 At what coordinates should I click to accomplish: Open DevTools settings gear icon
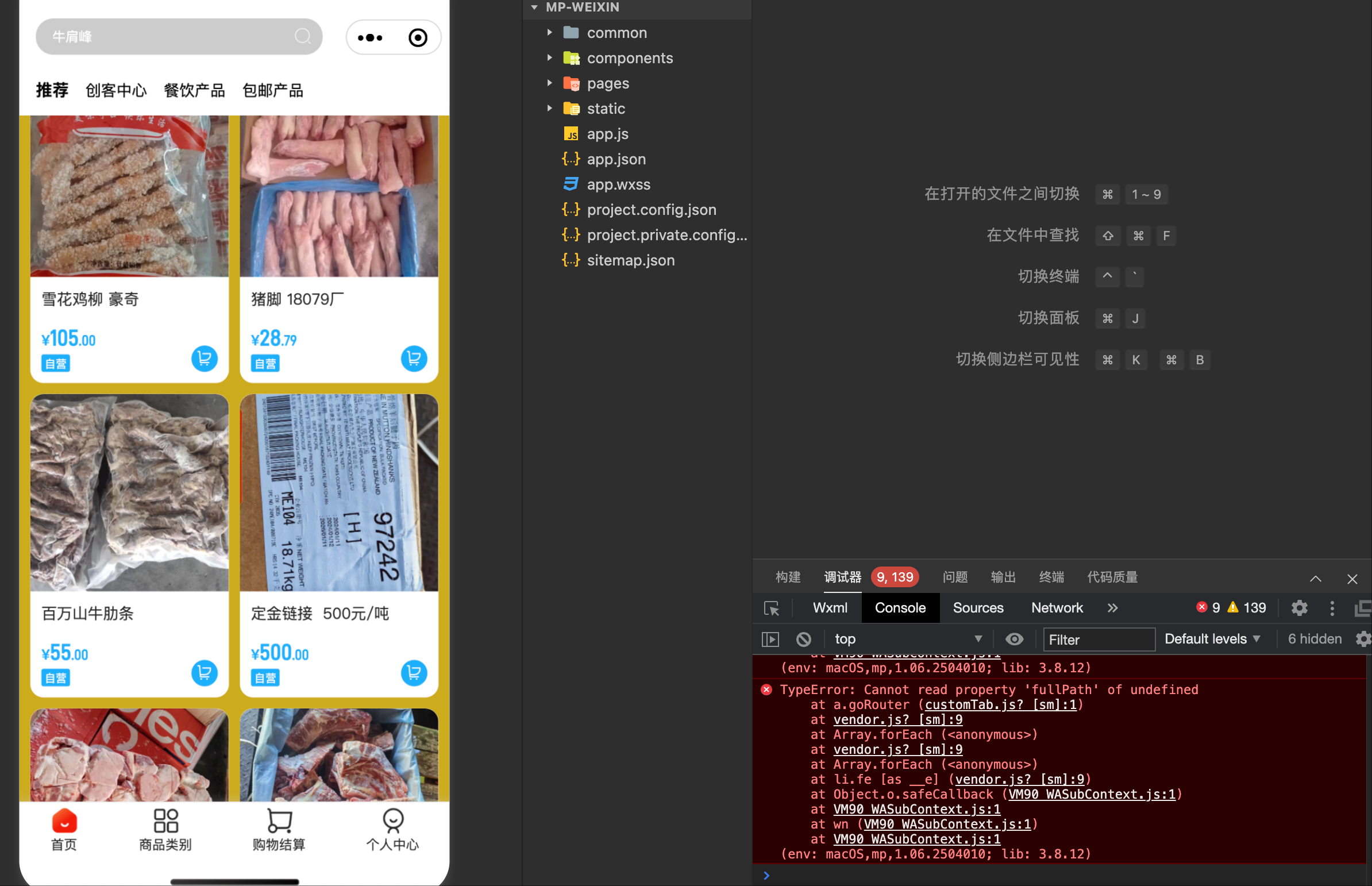point(1300,608)
